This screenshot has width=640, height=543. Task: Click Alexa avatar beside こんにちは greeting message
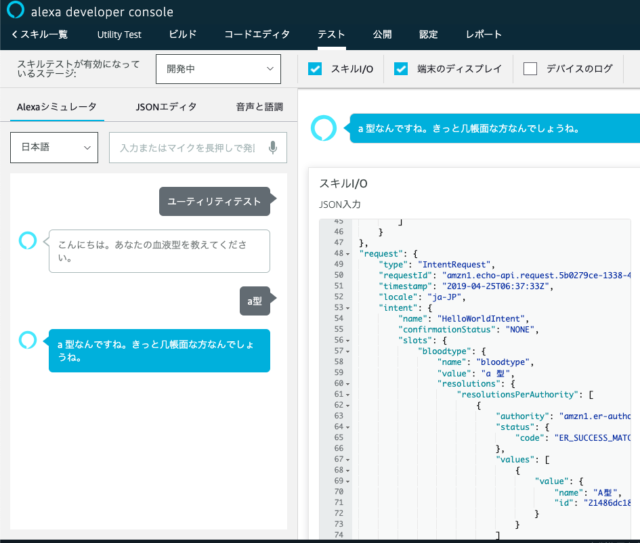click(x=28, y=240)
